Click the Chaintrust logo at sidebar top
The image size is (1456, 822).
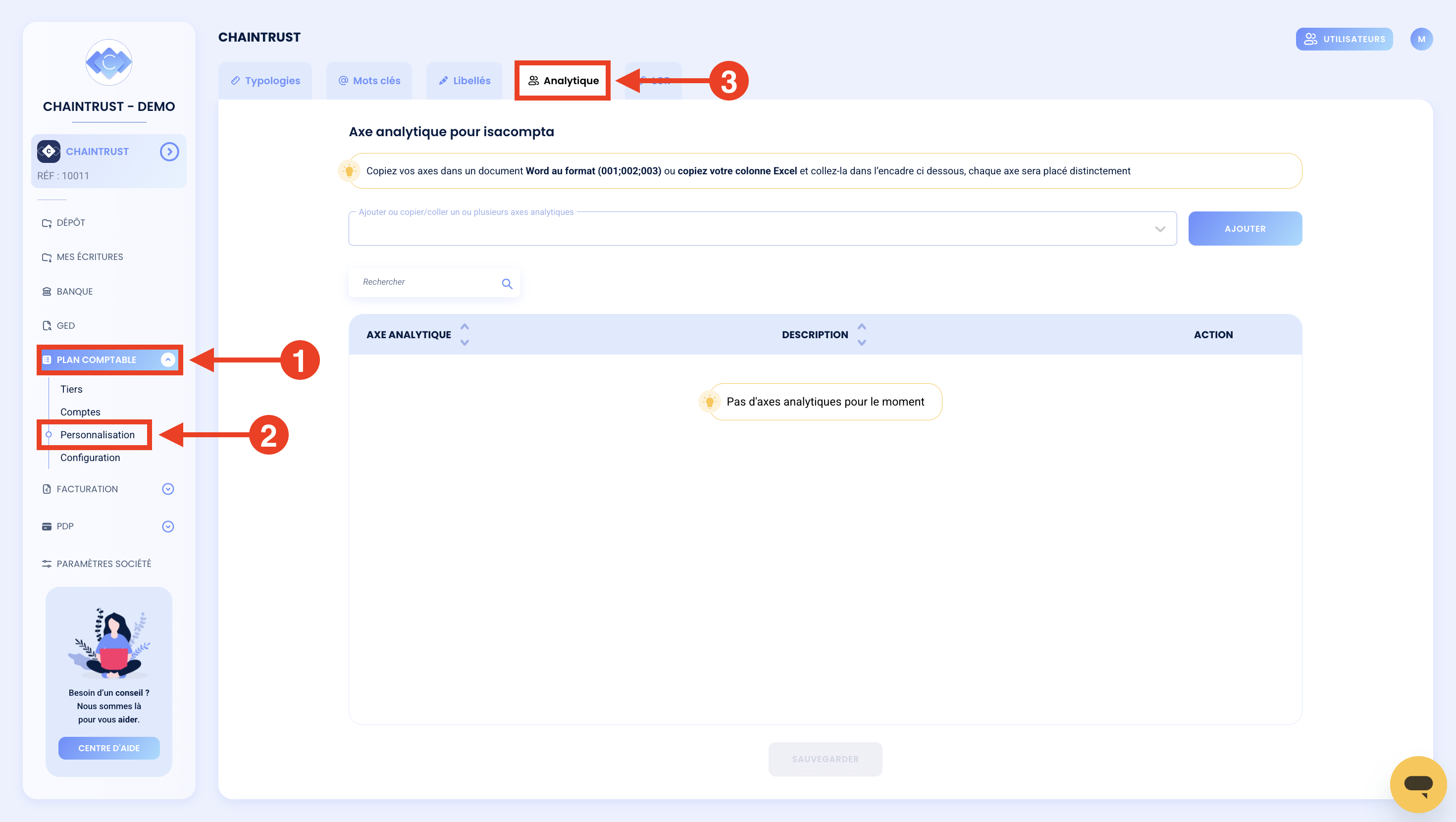click(108, 62)
